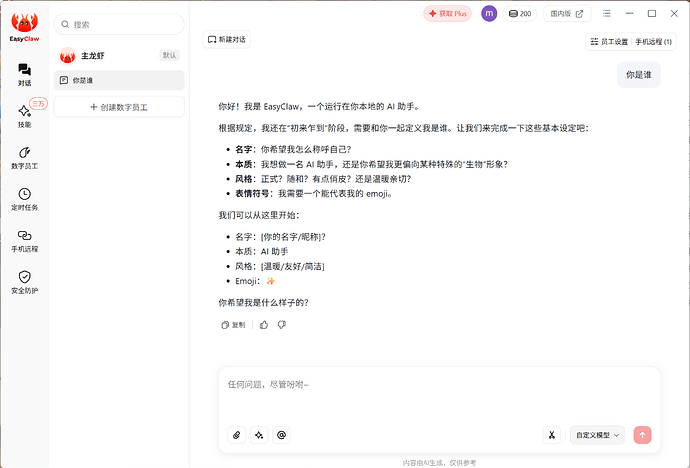Open the 你是谁 conversation in list
This screenshot has width=690, height=468.
coord(119,80)
